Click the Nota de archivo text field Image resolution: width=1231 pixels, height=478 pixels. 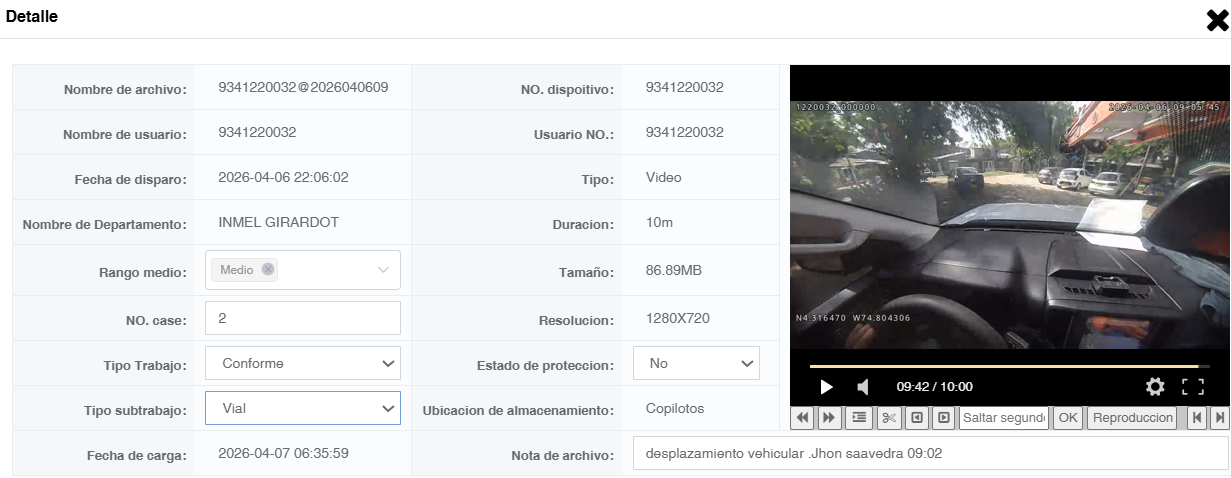coord(930,453)
